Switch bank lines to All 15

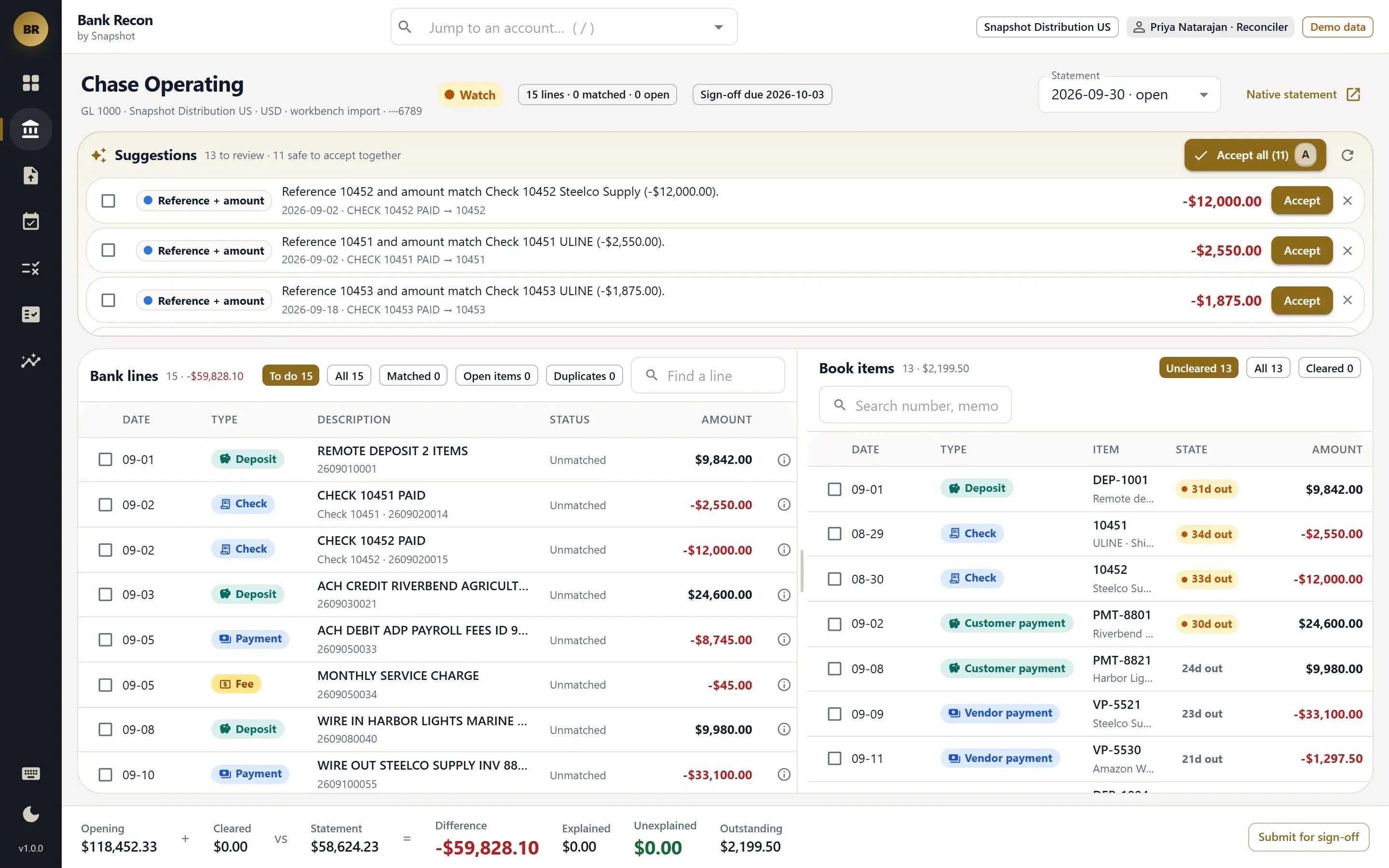coord(349,376)
